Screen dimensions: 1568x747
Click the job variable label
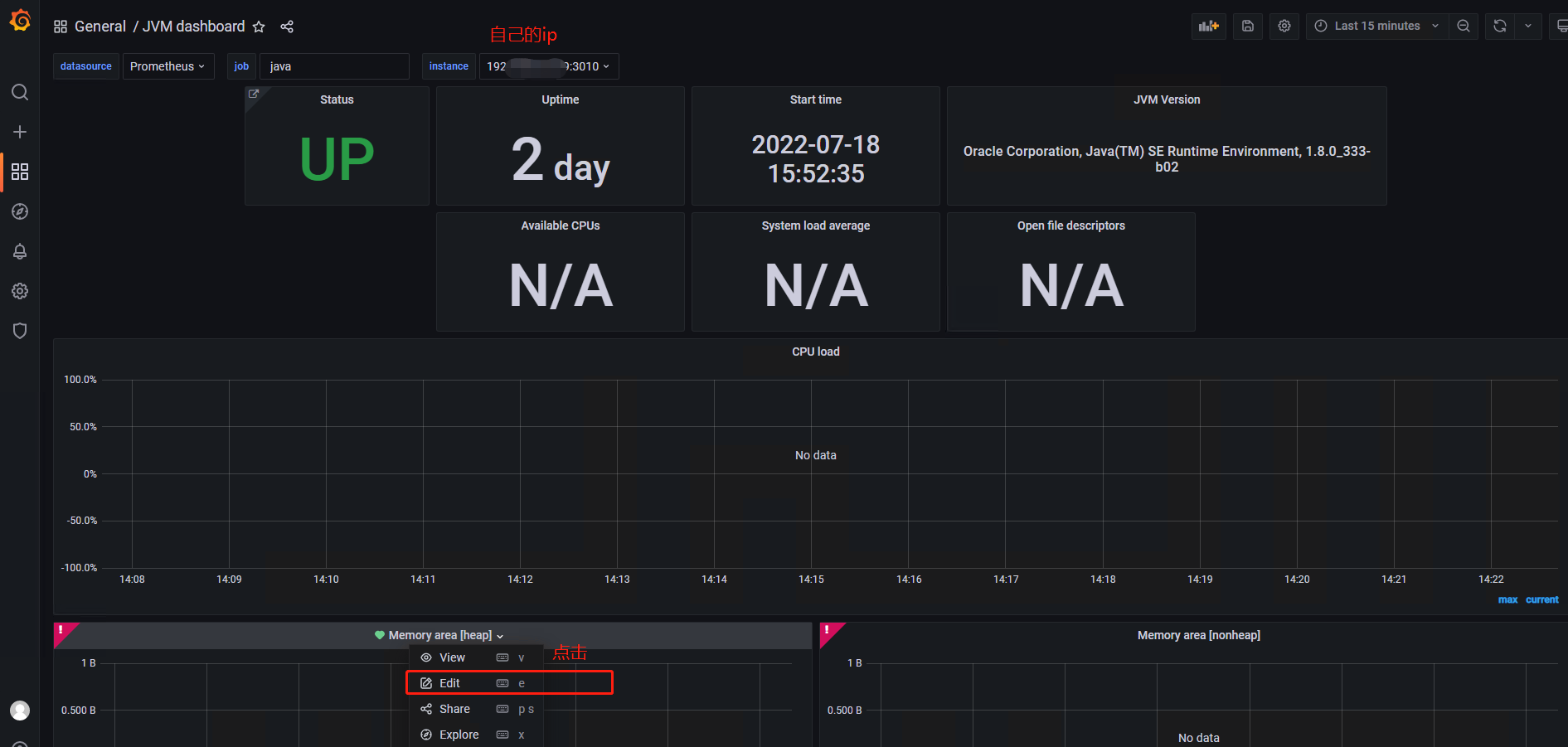241,66
